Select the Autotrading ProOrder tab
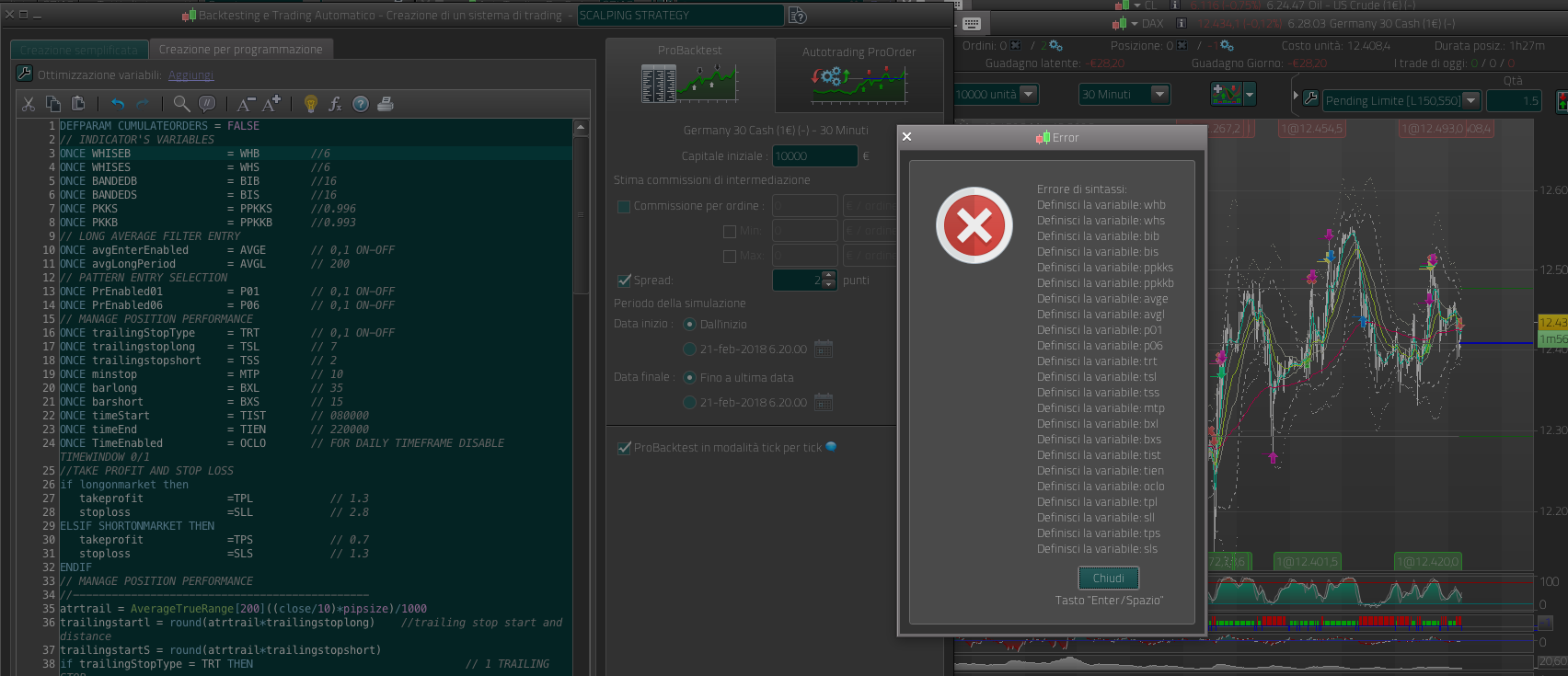Image resolution: width=1568 pixels, height=676 pixels. (x=859, y=75)
